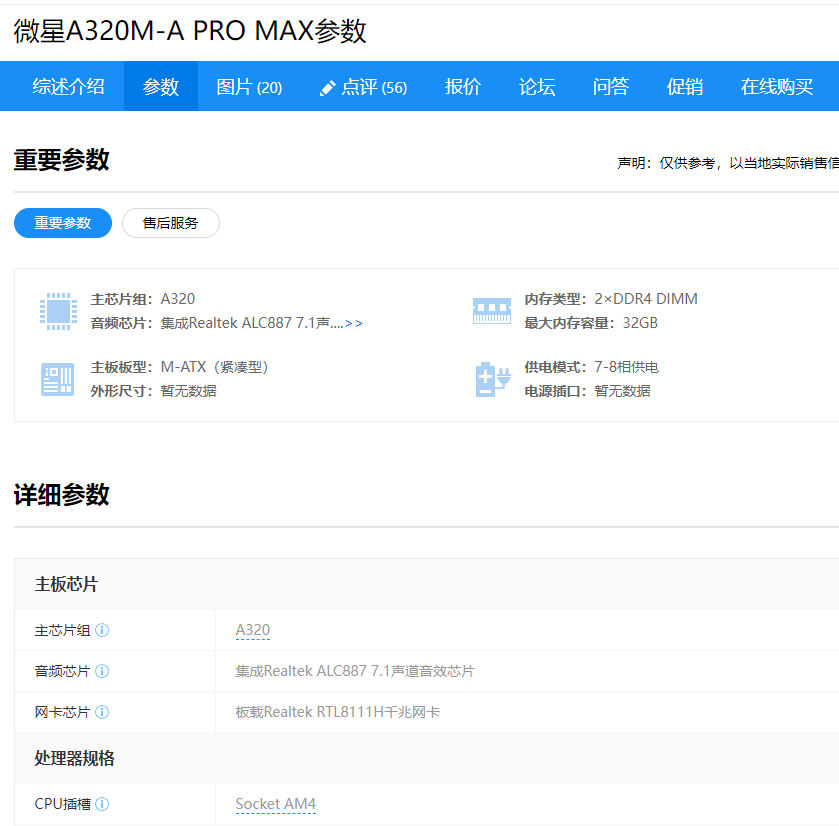Image resolution: width=839 pixels, height=826 pixels.
Task: Open 图片 (20) tab
Action: (x=249, y=86)
